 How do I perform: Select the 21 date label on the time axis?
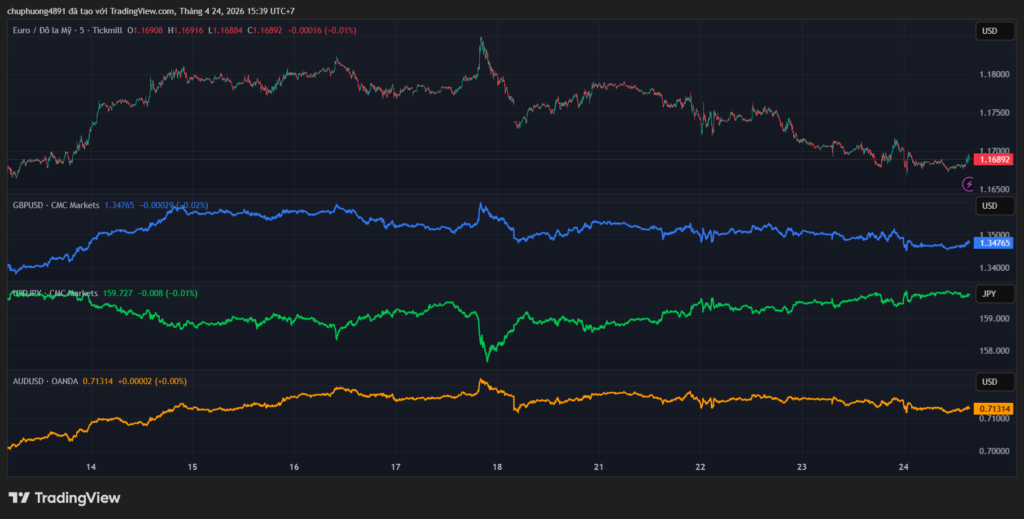[599, 467]
